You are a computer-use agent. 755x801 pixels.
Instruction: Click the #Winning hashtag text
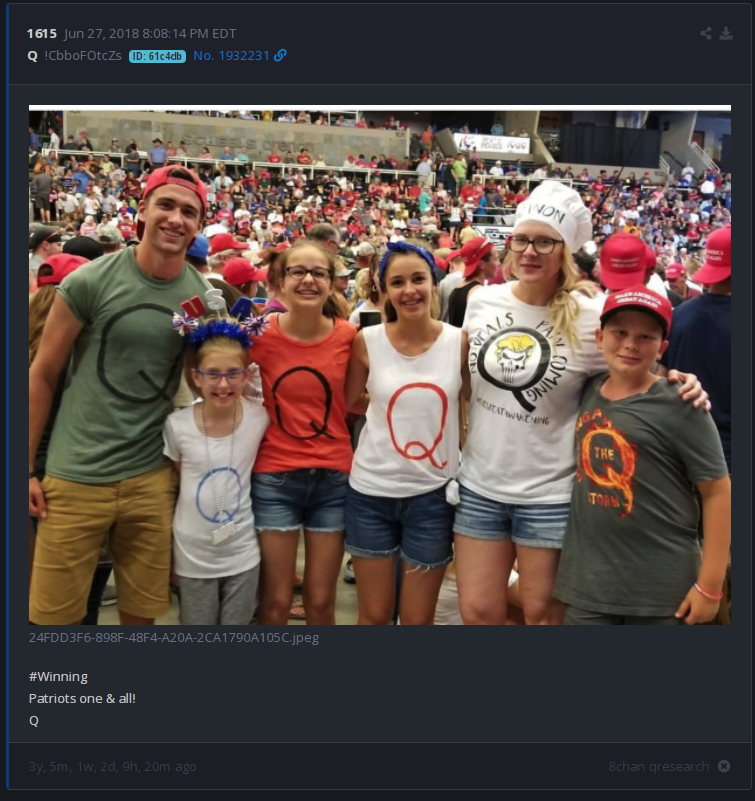coord(58,676)
